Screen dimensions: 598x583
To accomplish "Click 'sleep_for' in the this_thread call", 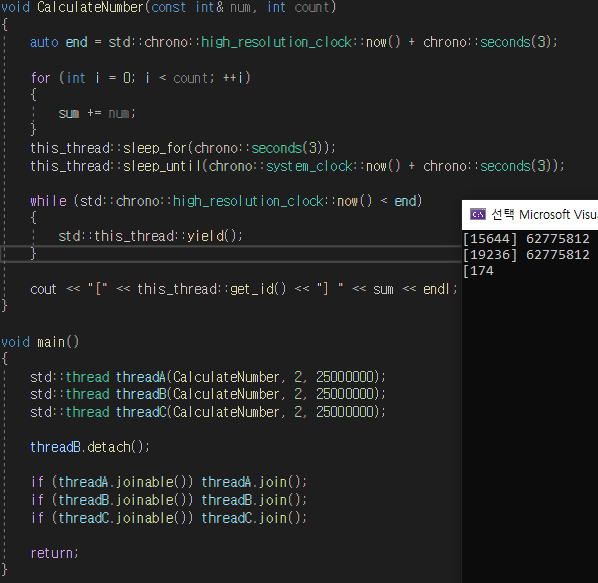I will tap(155, 148).
